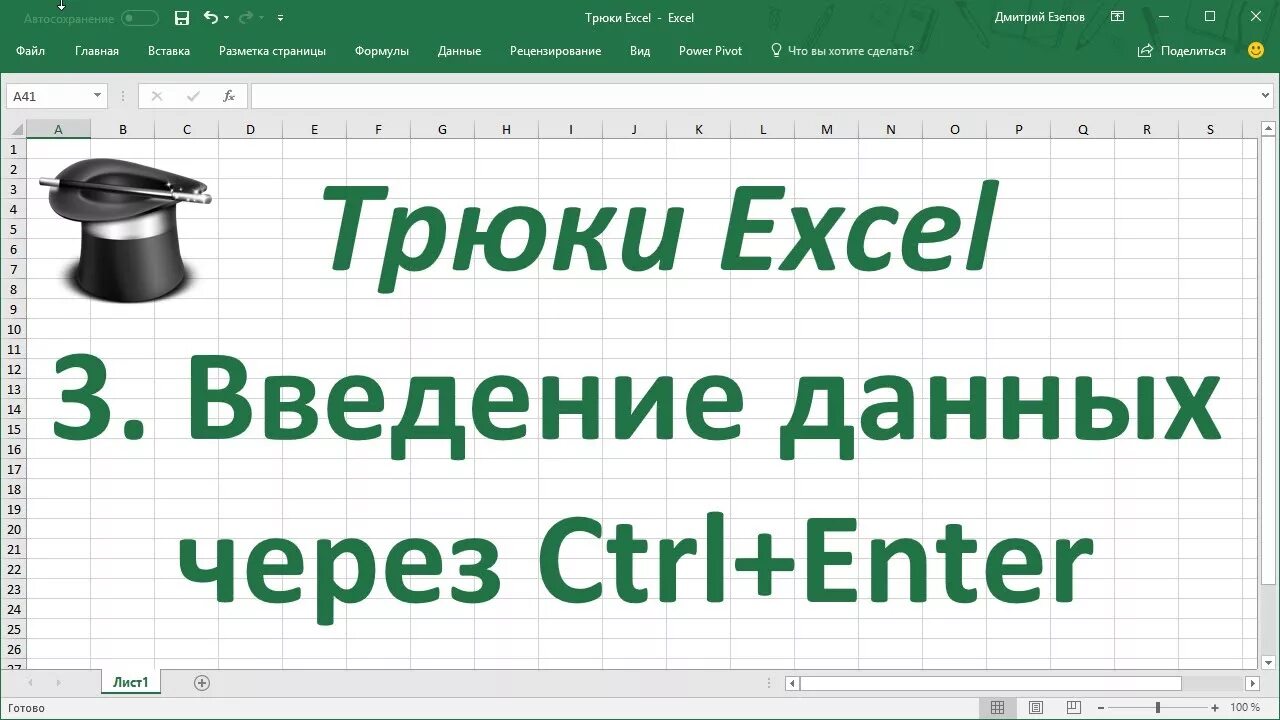
Task: Click the zoom out minus button
Action: [1102, 707]
